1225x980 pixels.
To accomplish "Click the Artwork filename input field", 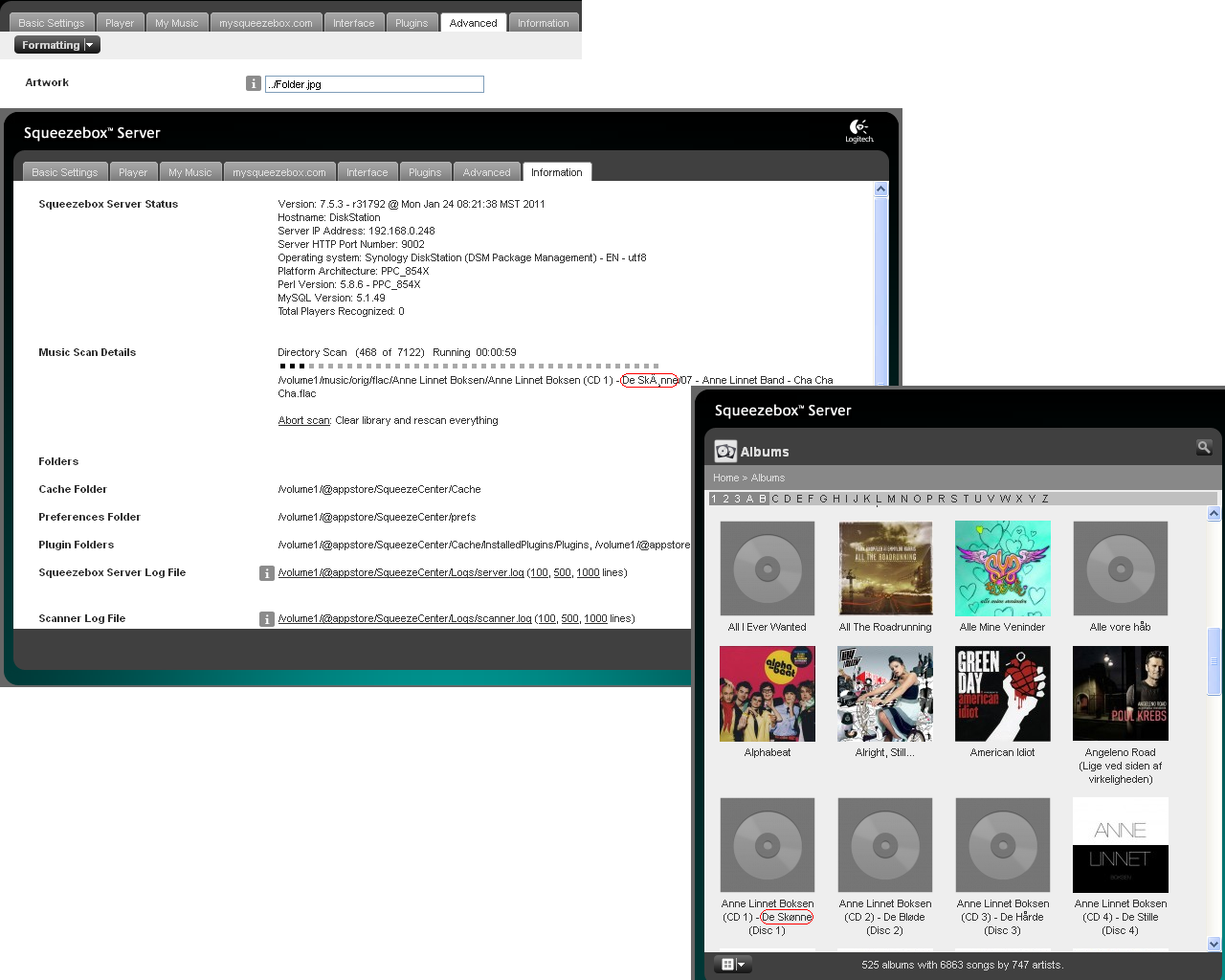I will tap(374, 84).
